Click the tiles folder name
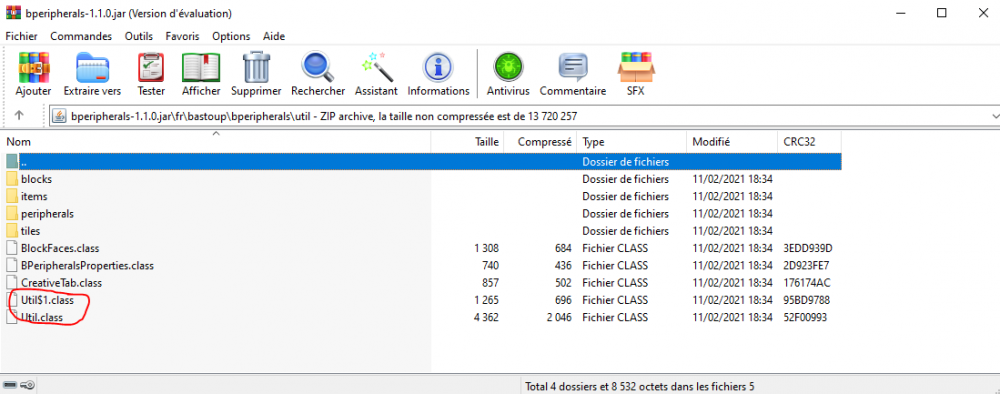 31,231
